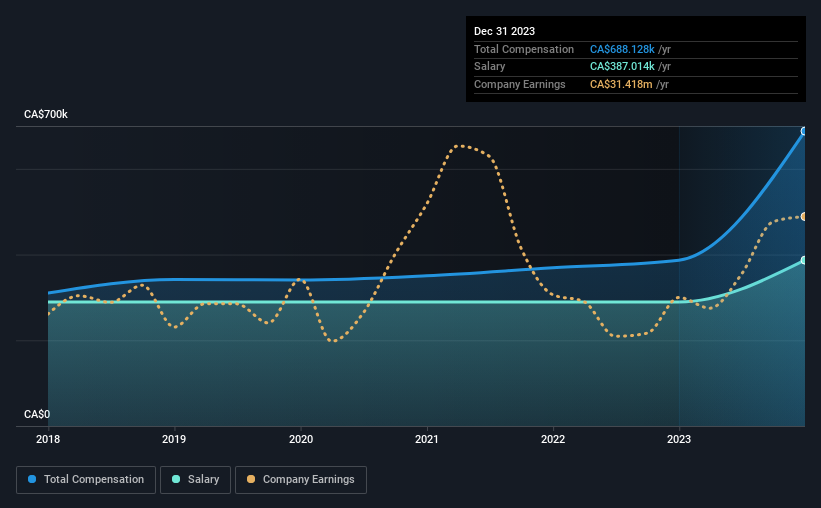Click the CA$31.418m company earnings value
821x508 pixels.
click(621, 84)
